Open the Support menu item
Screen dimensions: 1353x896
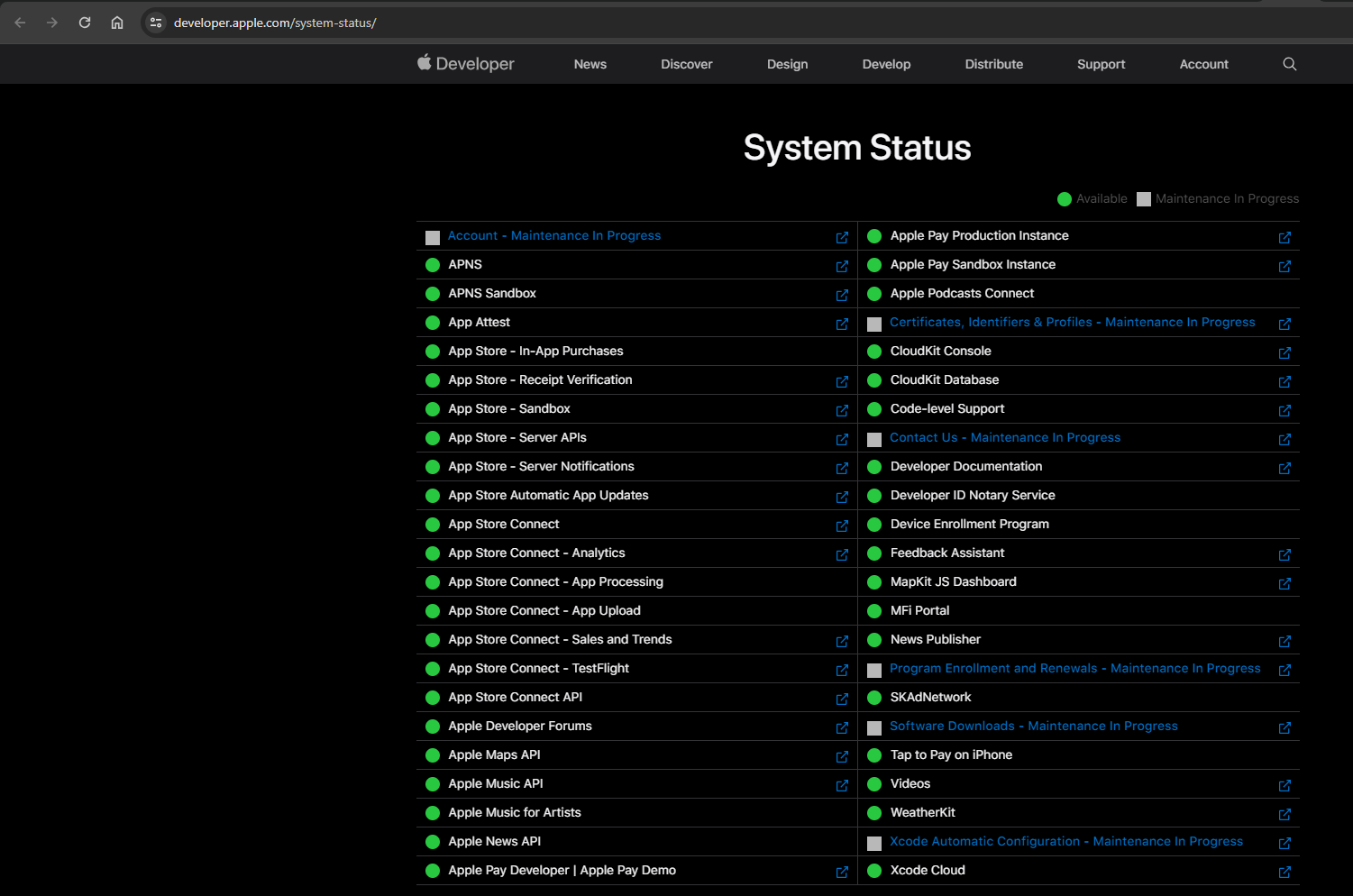(1101, 64)
